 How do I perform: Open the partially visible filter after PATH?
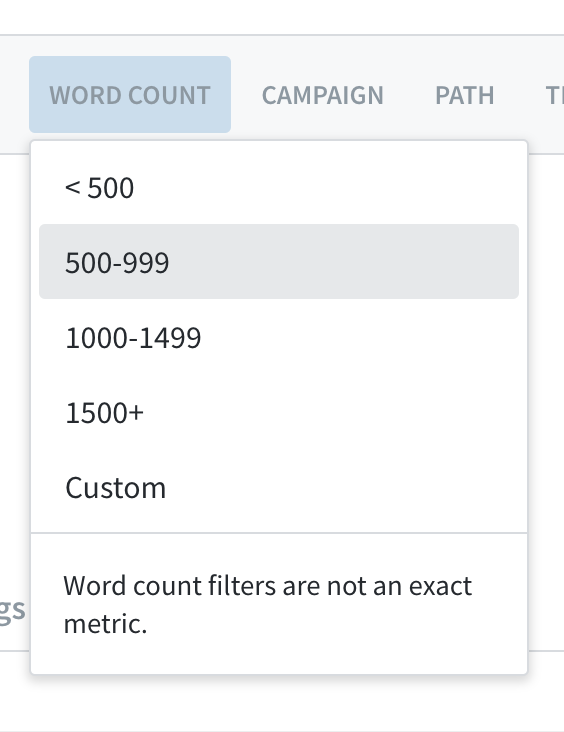pyautogui.click(x=555, y=95)
